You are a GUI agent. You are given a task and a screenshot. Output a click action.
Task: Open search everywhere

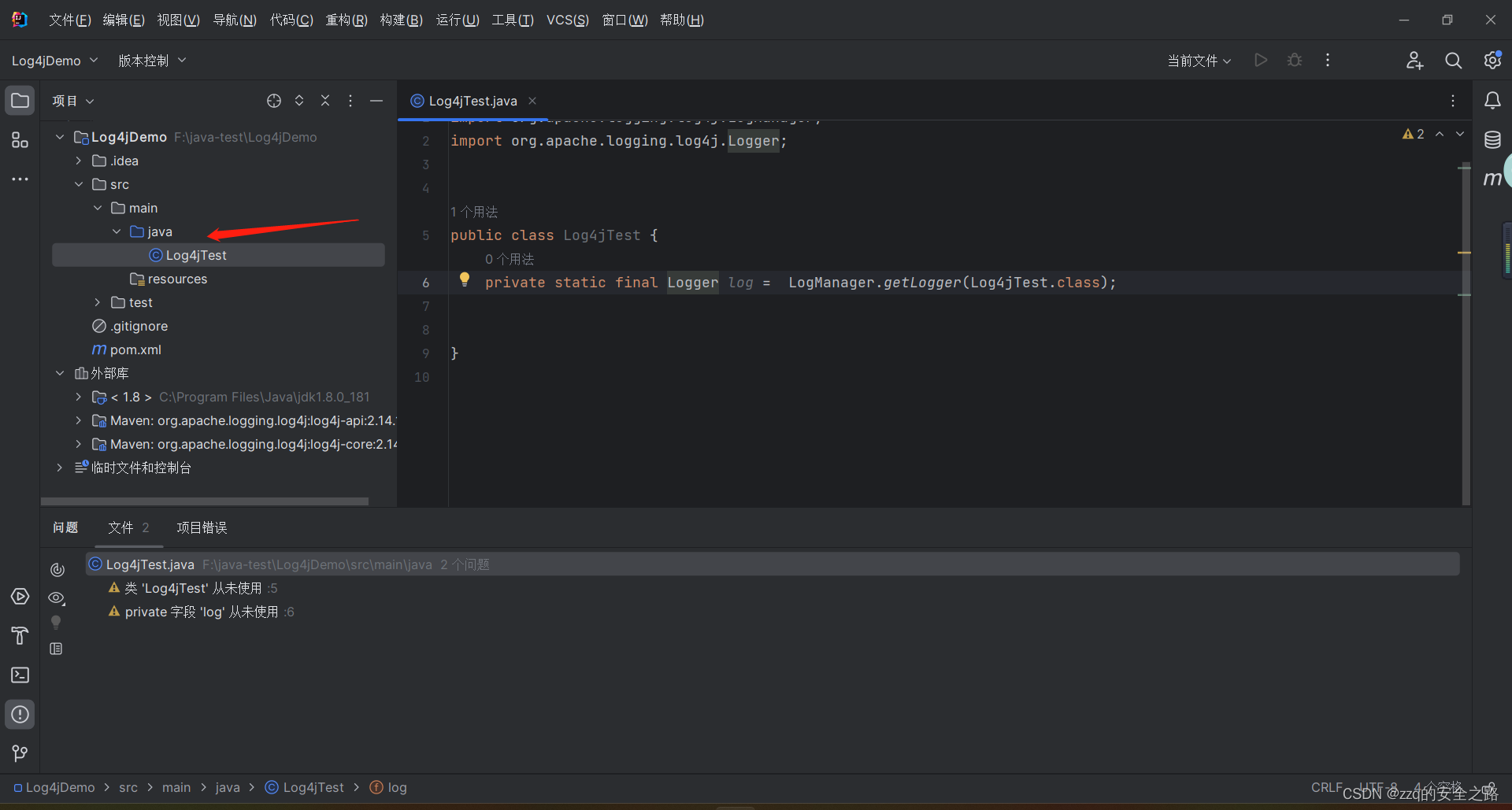click(1454, 61)
